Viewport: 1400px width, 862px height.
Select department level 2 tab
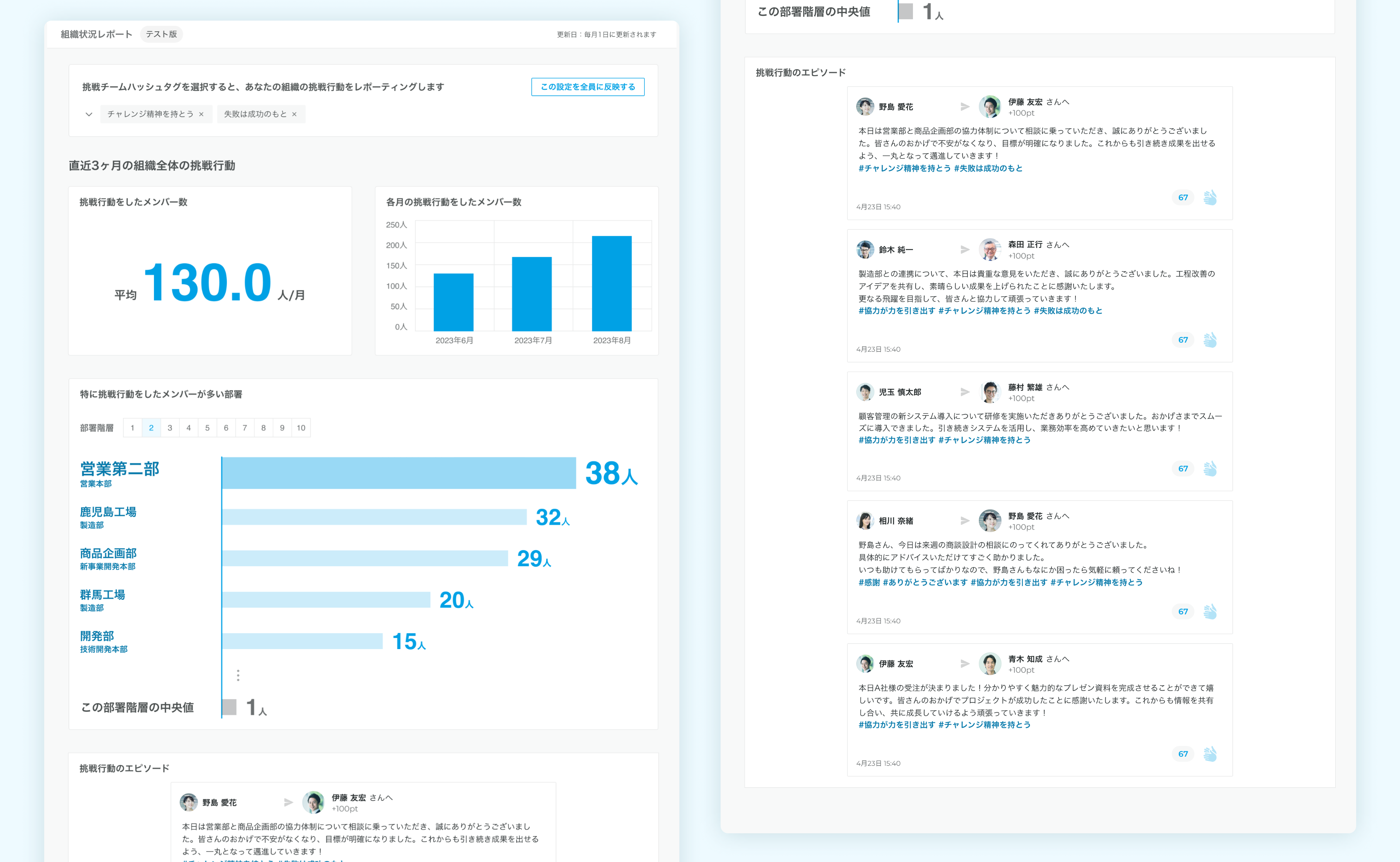pyautogui.click(x=151, y=428)
